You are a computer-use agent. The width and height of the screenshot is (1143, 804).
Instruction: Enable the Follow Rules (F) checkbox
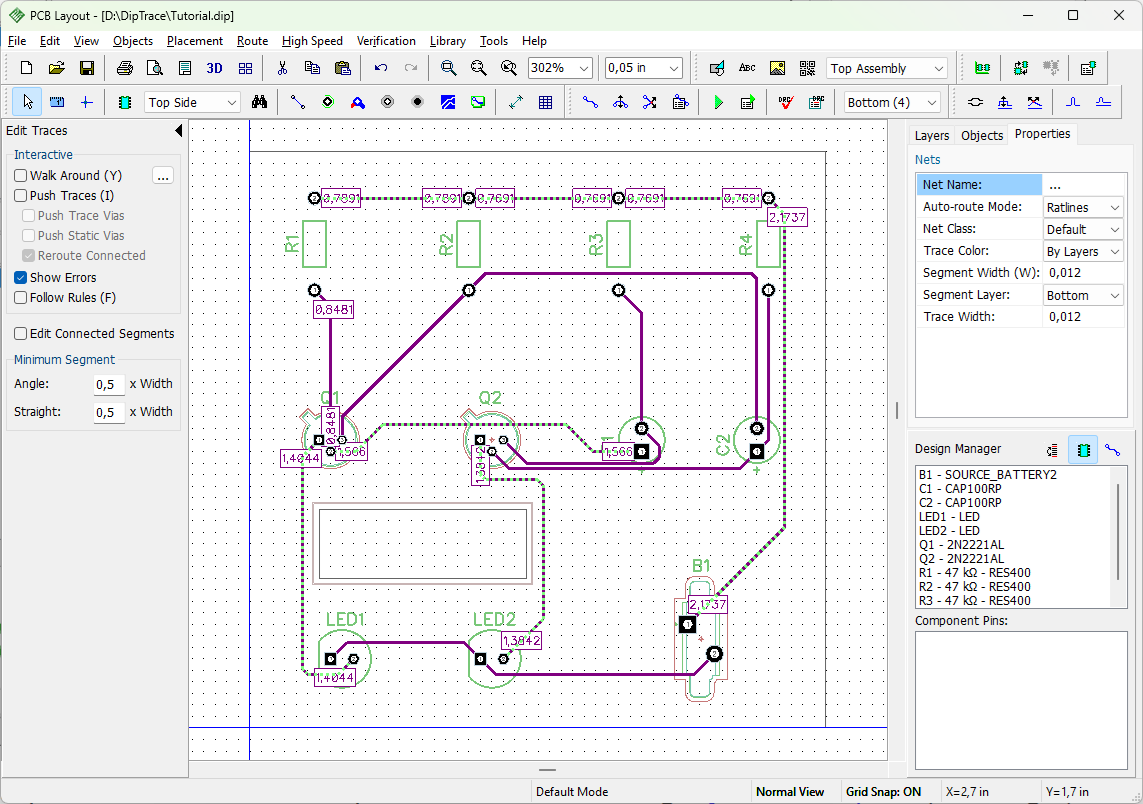click(20, 297)
